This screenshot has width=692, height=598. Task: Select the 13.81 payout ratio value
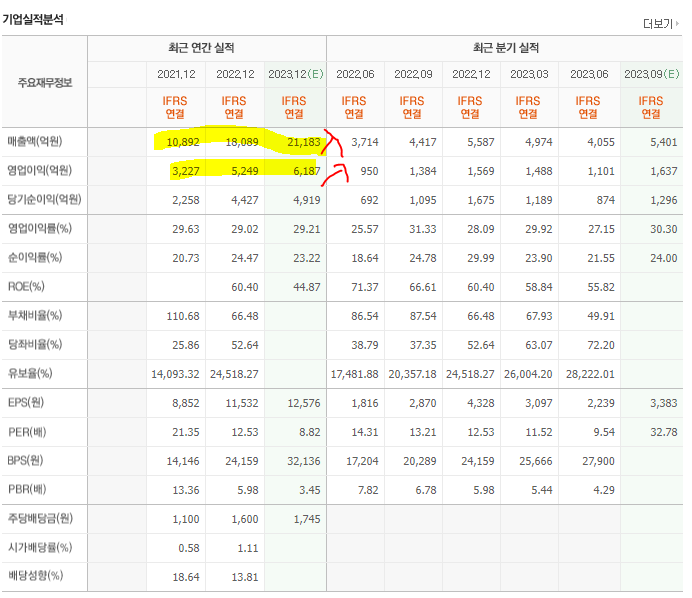pyautogui.click(x=245, y=577)
